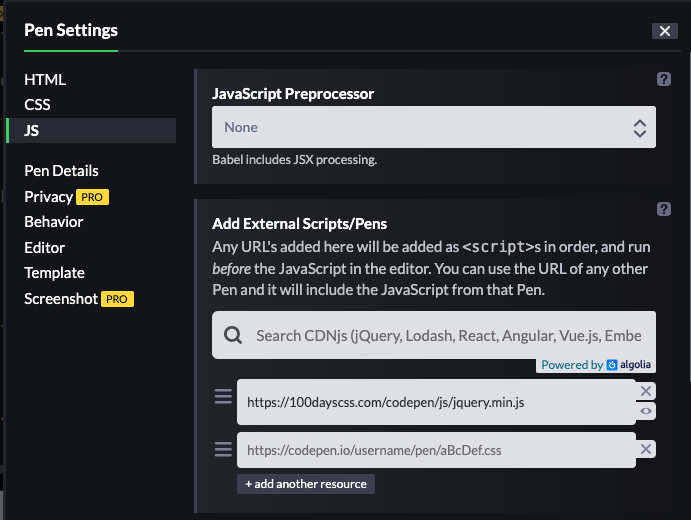The height and width of the screenshot is (520, 691).
Task: Close the Pen Settings dialog
Action: tap(665, 31)
